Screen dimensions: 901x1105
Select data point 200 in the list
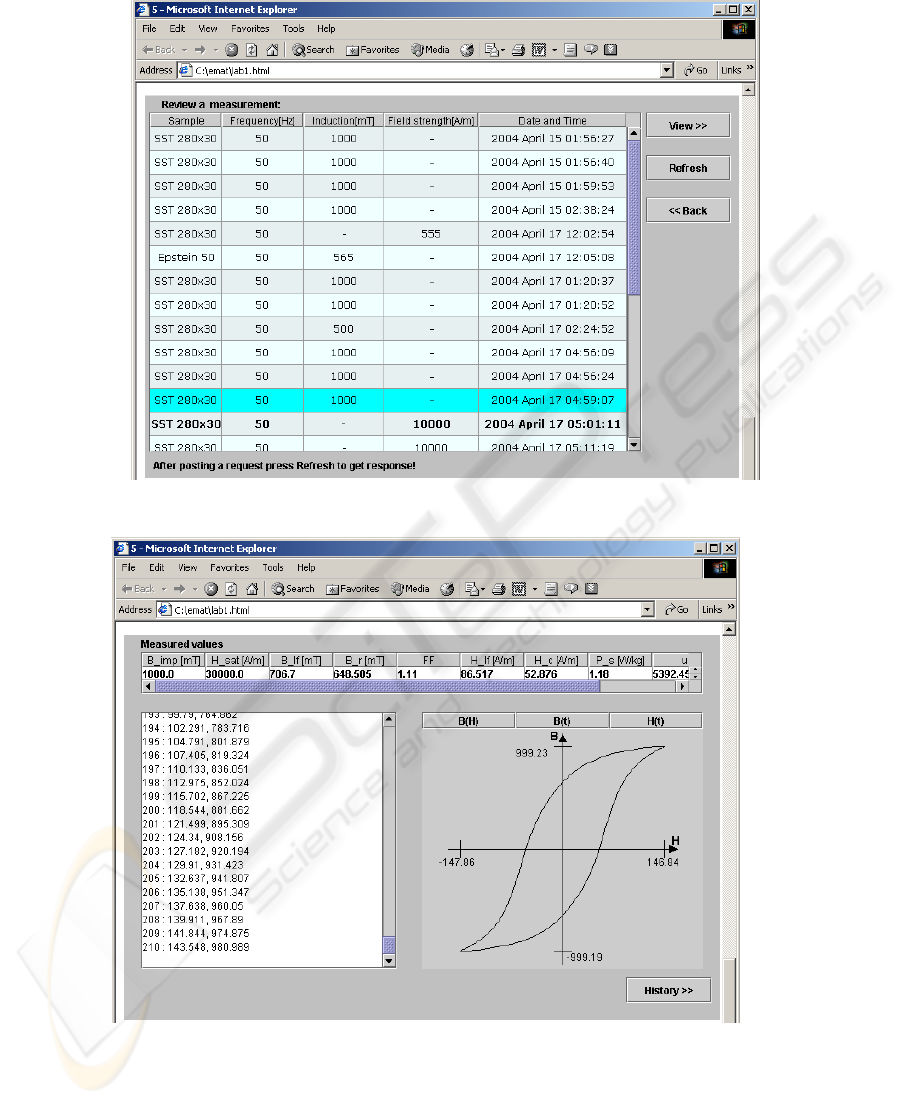196,810
